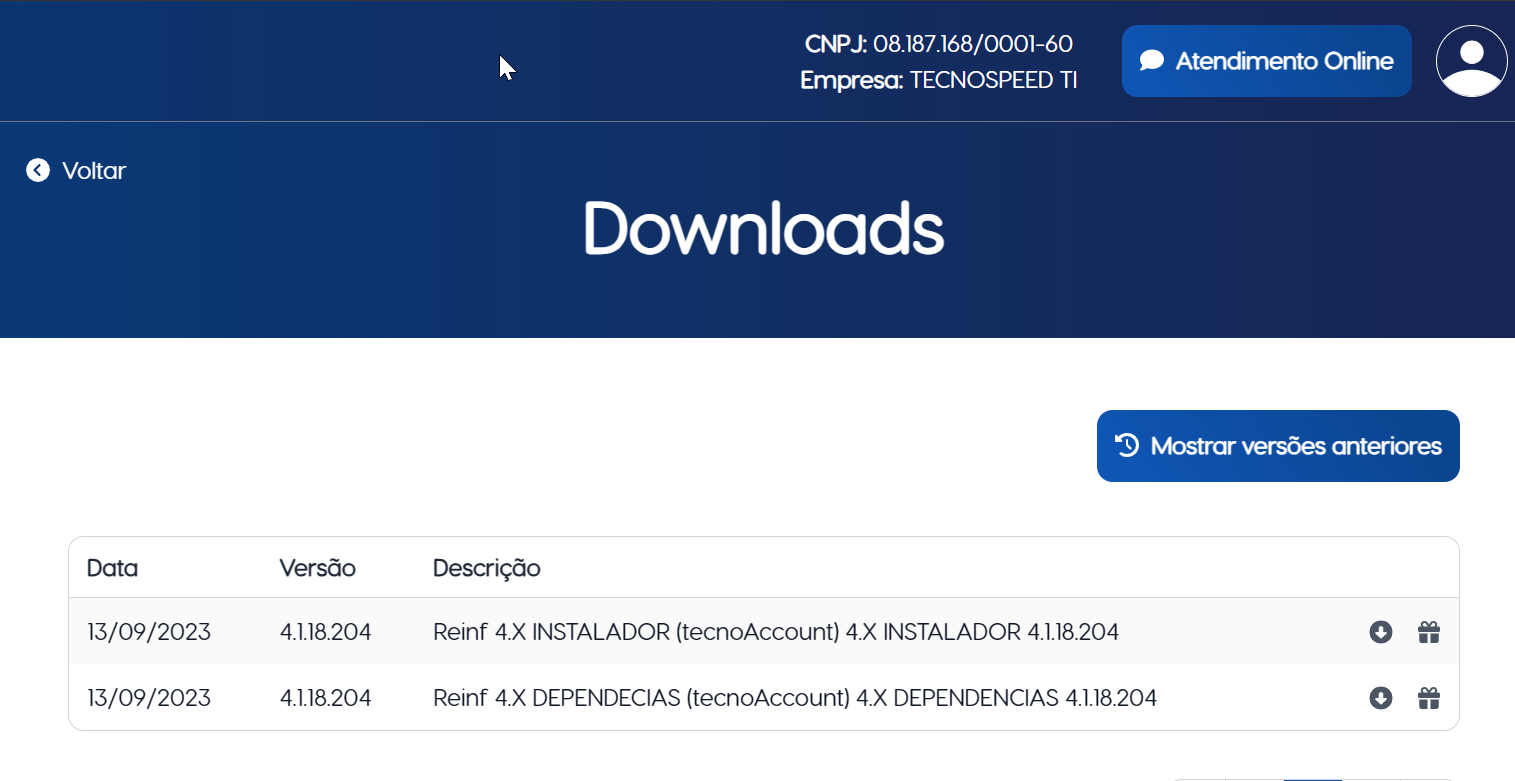Click the CNPJ number 08.187.168/0001-60
This screenshot has width=1515, height=781.
pos(973,44)
